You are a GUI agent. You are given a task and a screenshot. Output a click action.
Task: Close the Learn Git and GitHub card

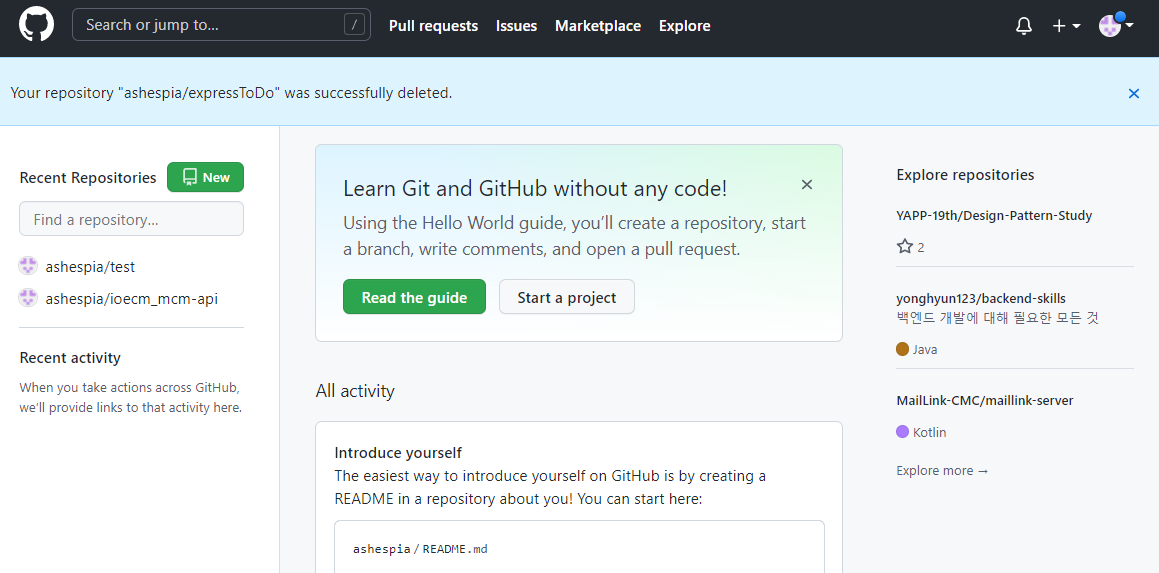coord(807,185)
